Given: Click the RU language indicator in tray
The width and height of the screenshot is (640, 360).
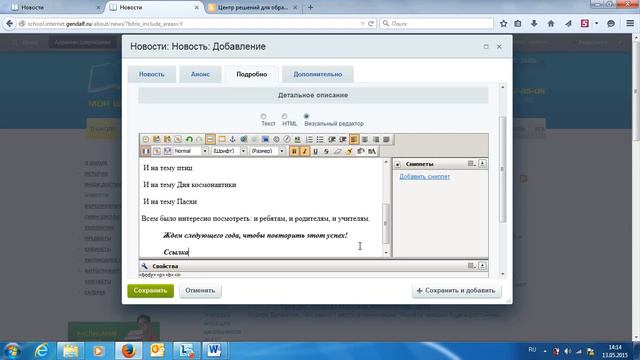Looking at the screenshot, I should (532, 350).
